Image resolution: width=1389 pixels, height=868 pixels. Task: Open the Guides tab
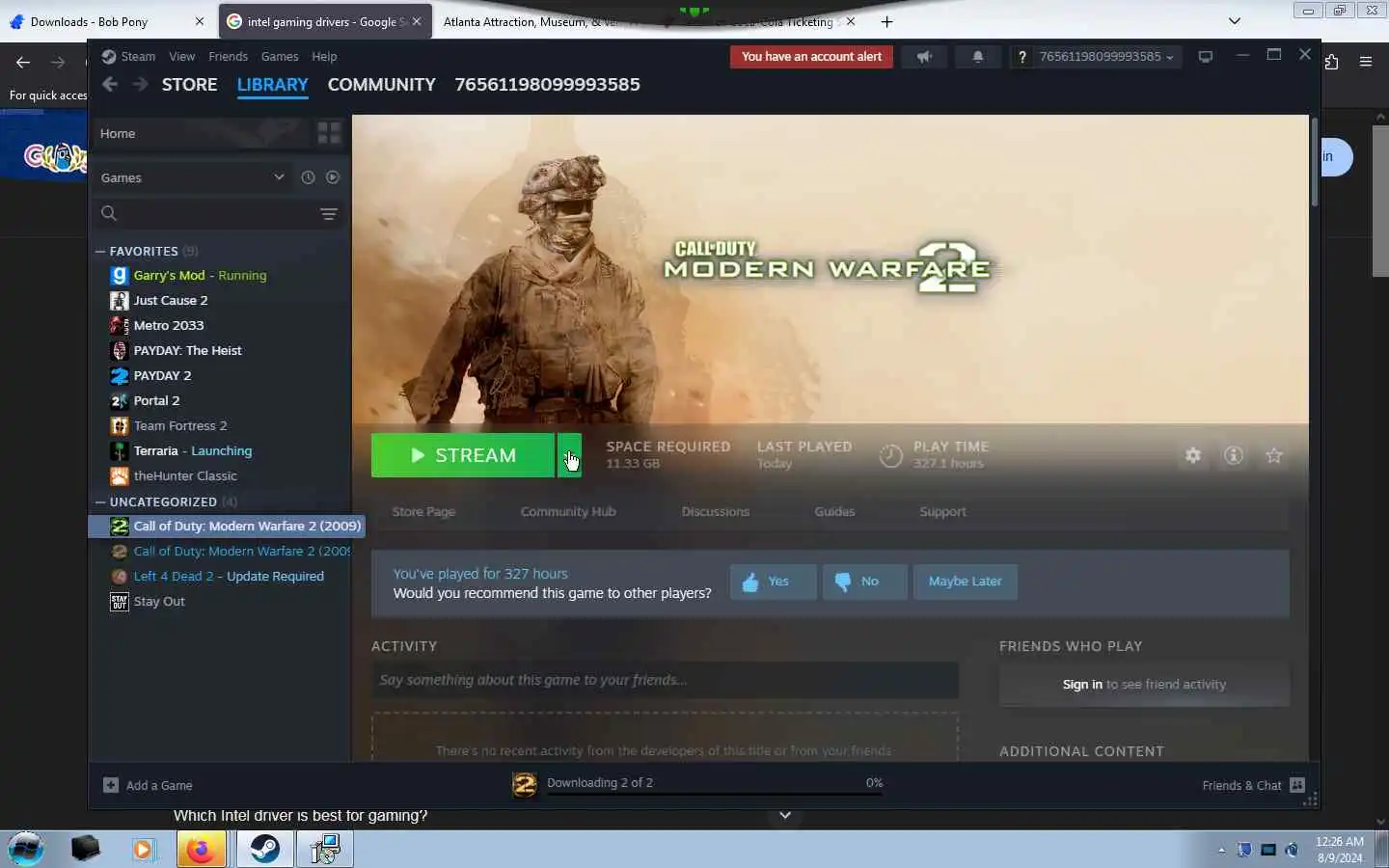834,512
